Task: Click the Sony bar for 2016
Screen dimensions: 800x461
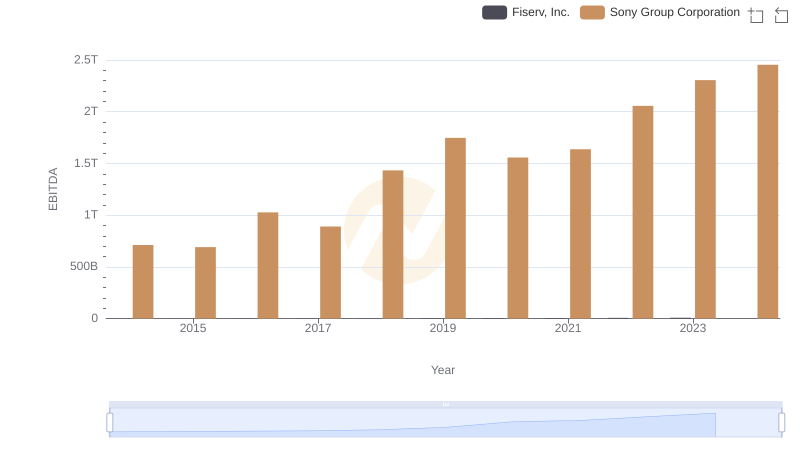Action: click(x=268, y=265)
